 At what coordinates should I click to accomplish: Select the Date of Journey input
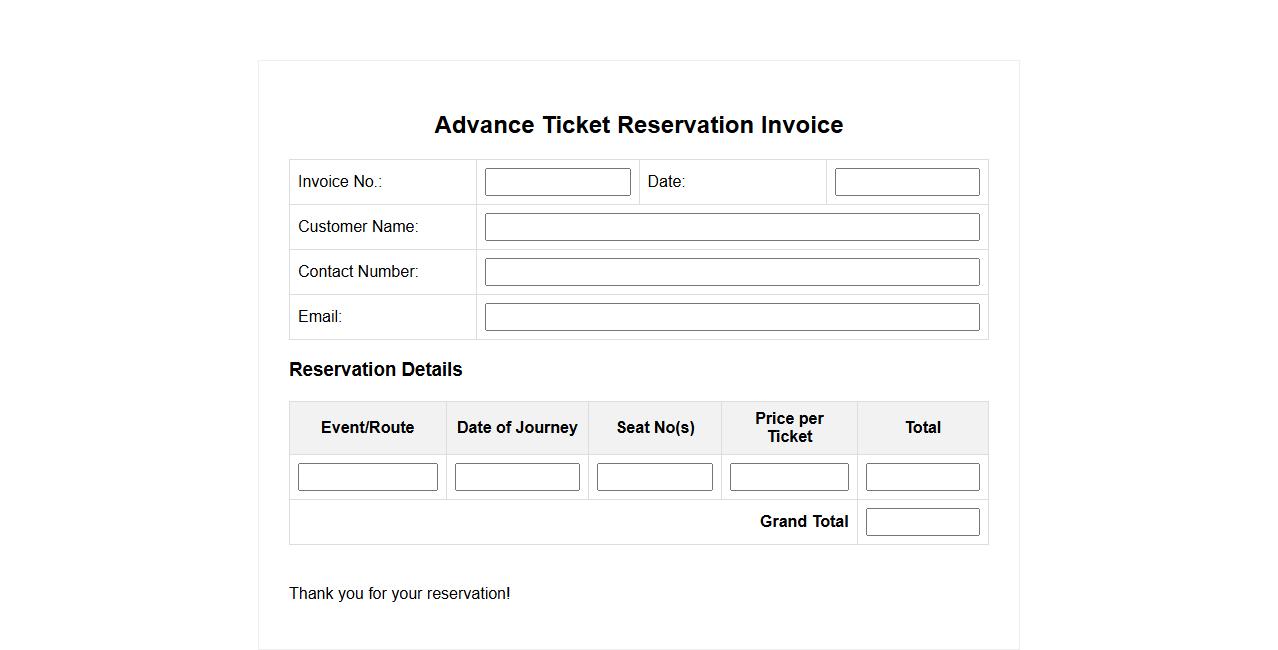[x=517, y=477]
